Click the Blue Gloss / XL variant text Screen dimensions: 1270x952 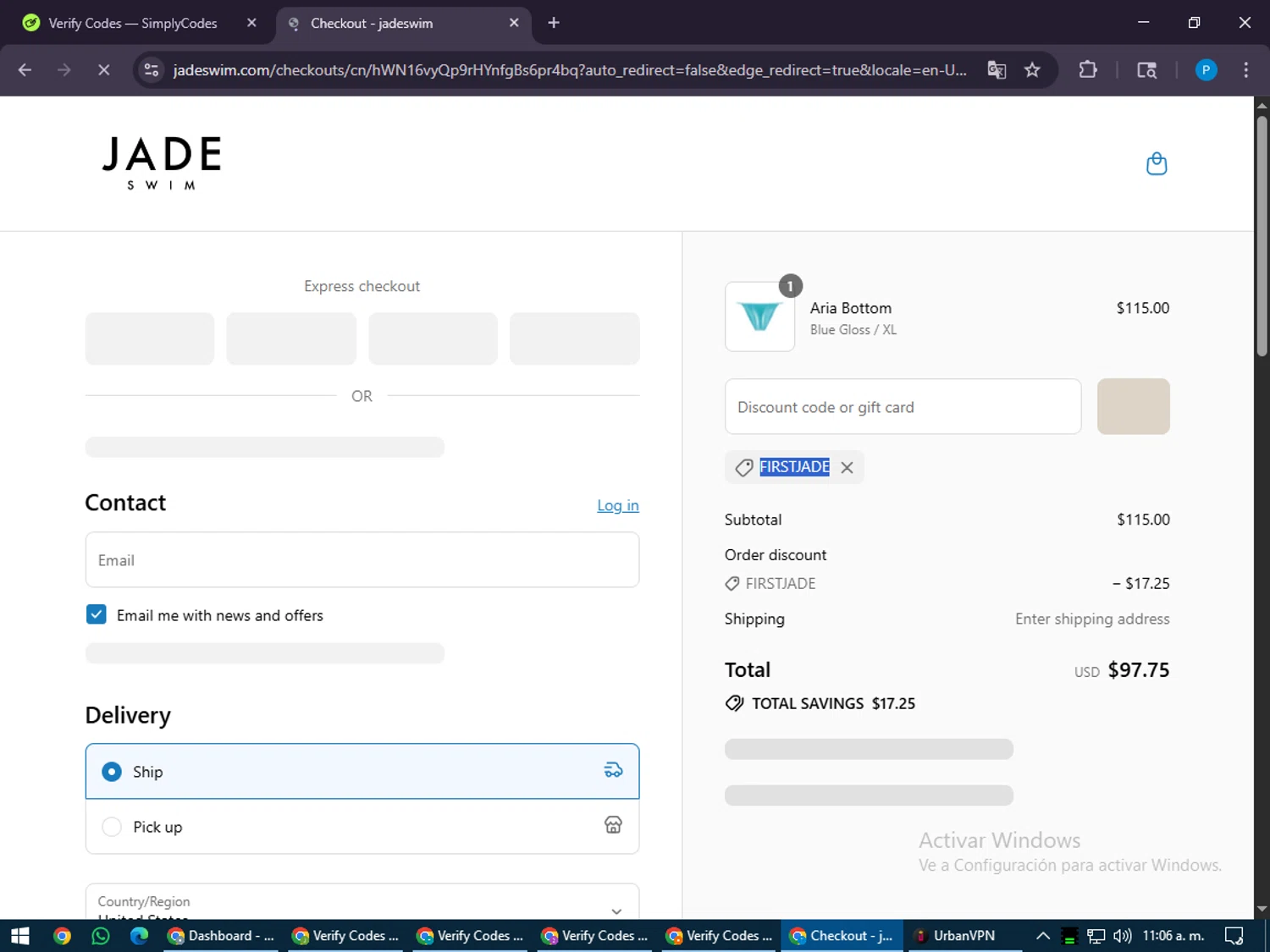click(x=853, y=330)
